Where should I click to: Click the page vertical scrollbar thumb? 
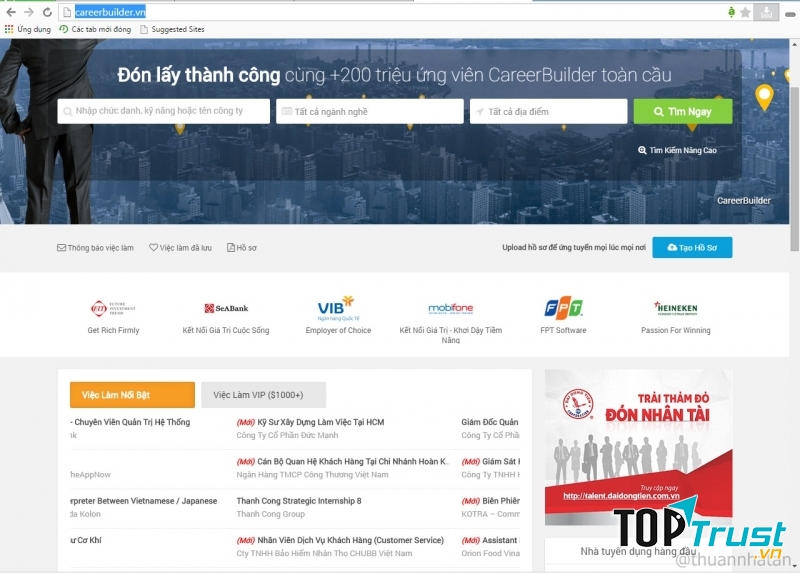[795, 168]
